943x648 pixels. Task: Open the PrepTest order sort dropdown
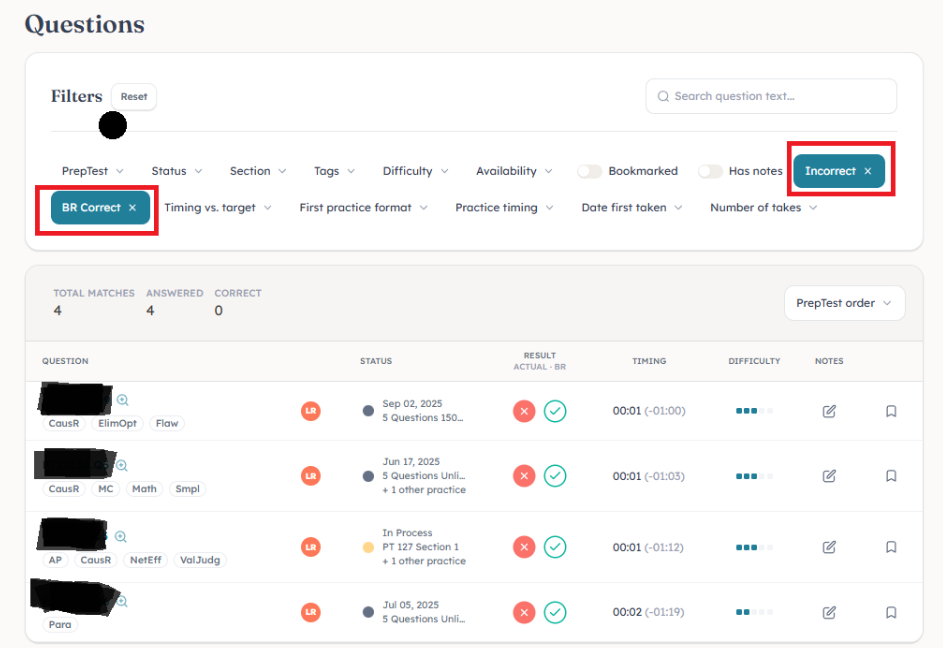(844, 303)
